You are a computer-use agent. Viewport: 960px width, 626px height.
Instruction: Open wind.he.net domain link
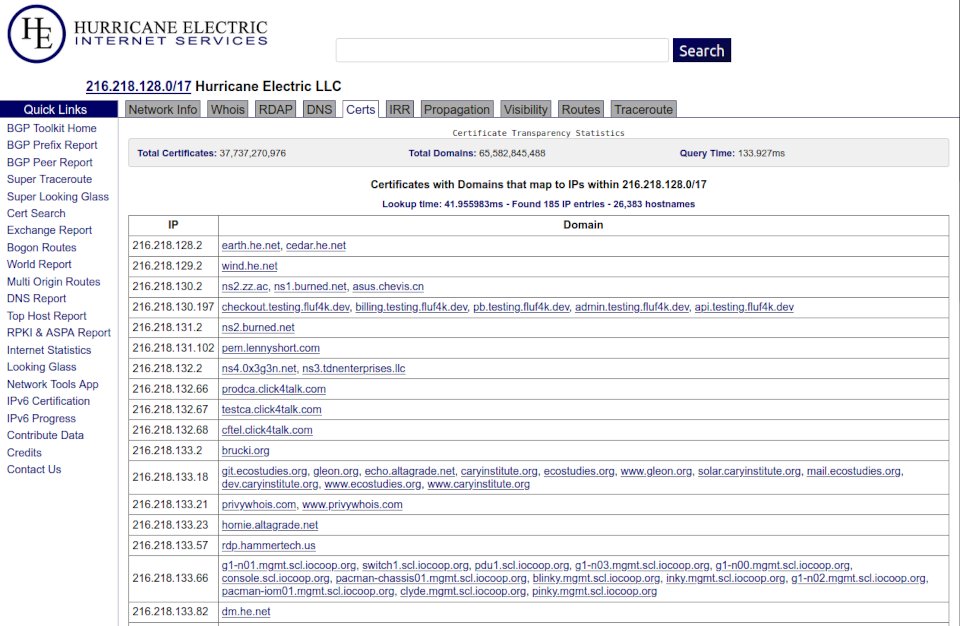pyautogui.click(x=249, y=266)
